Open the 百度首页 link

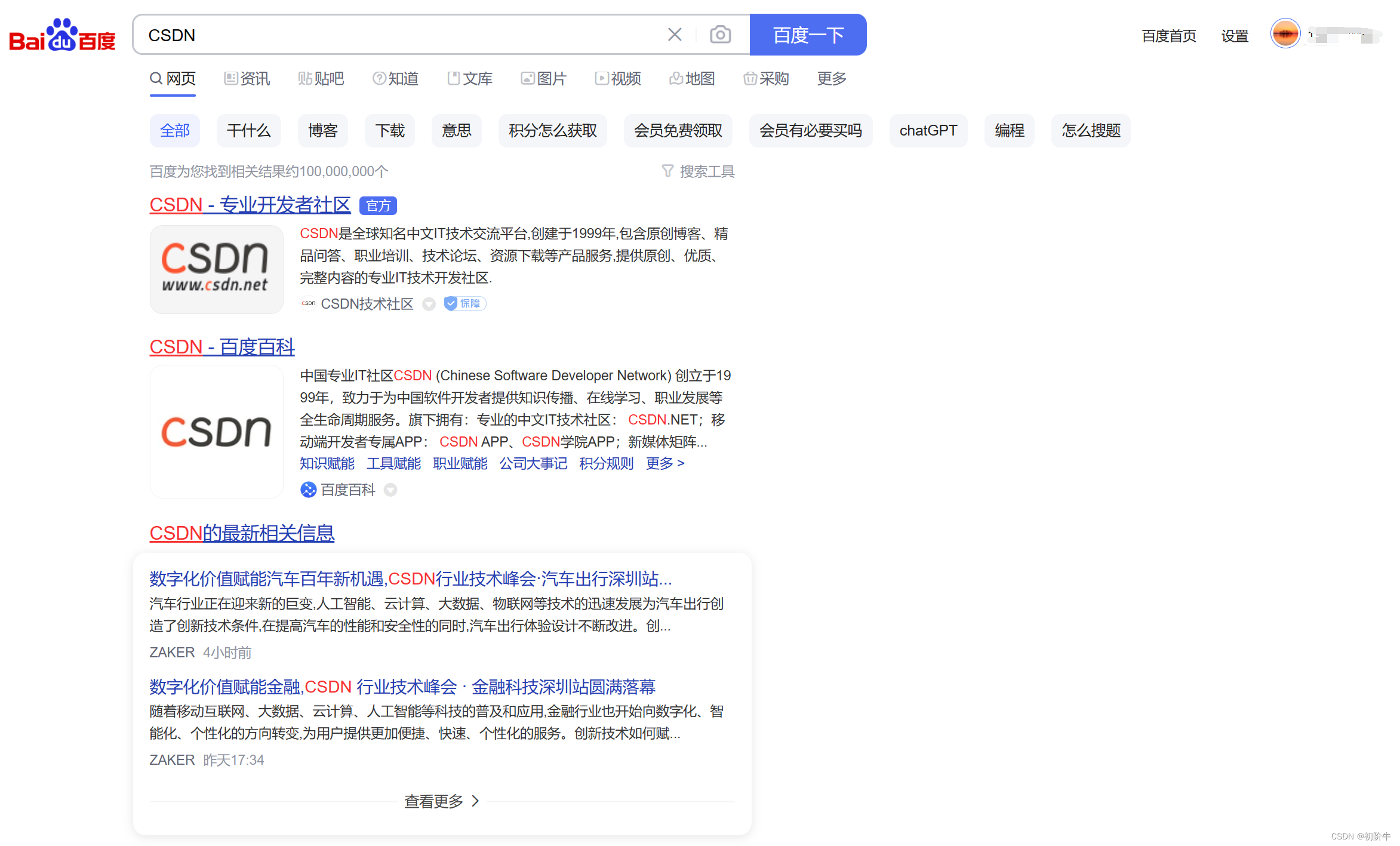coord(1169,36)
